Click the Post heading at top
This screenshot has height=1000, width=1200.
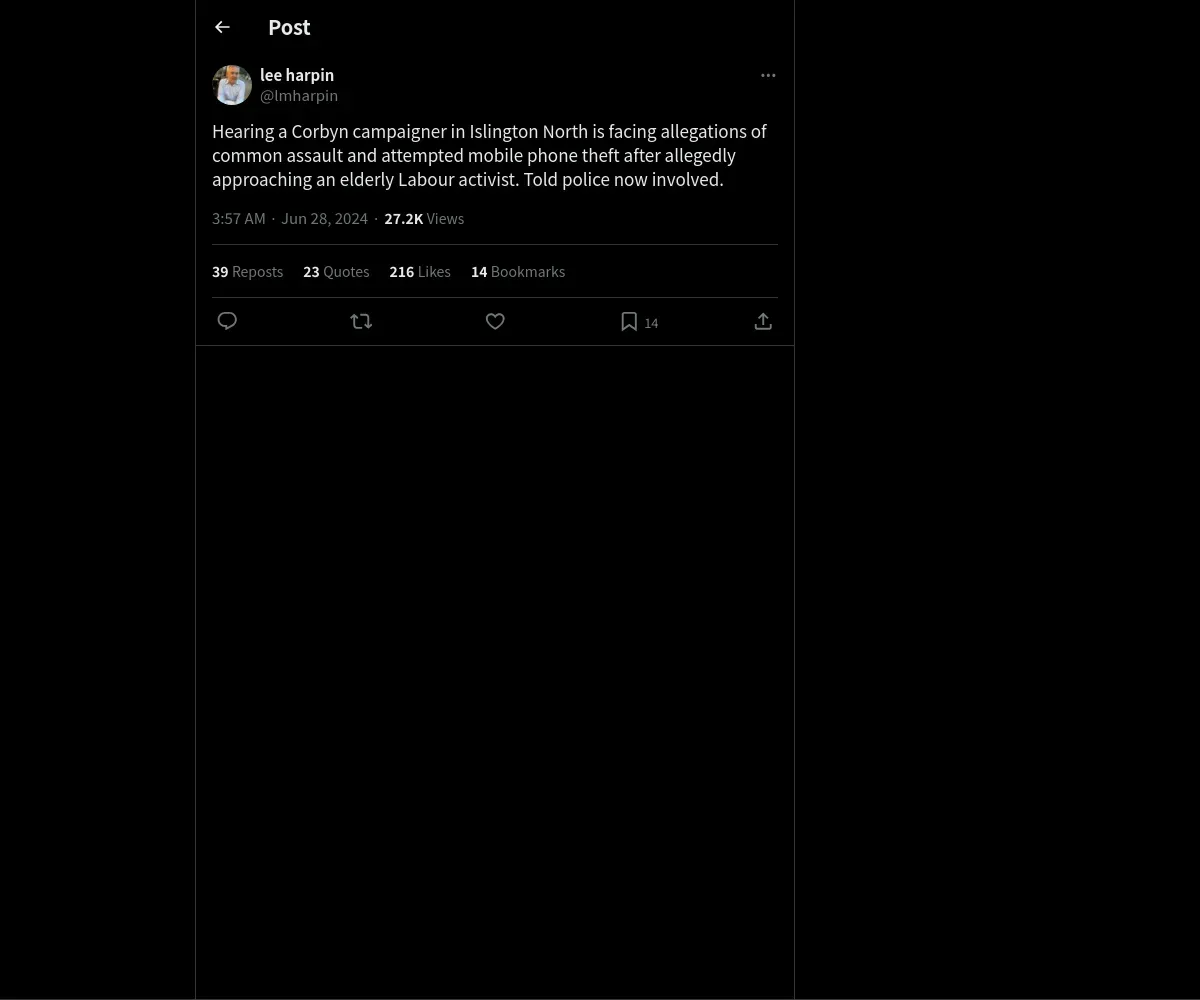coord(289,28)
